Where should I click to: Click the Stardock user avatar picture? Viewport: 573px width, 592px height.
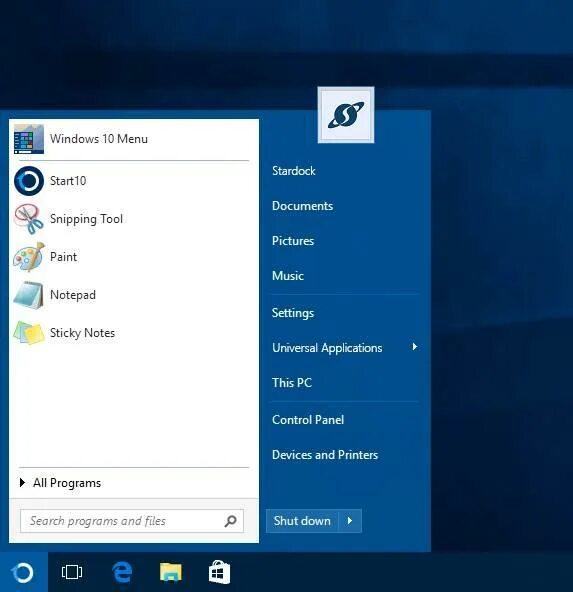(346, 115)
